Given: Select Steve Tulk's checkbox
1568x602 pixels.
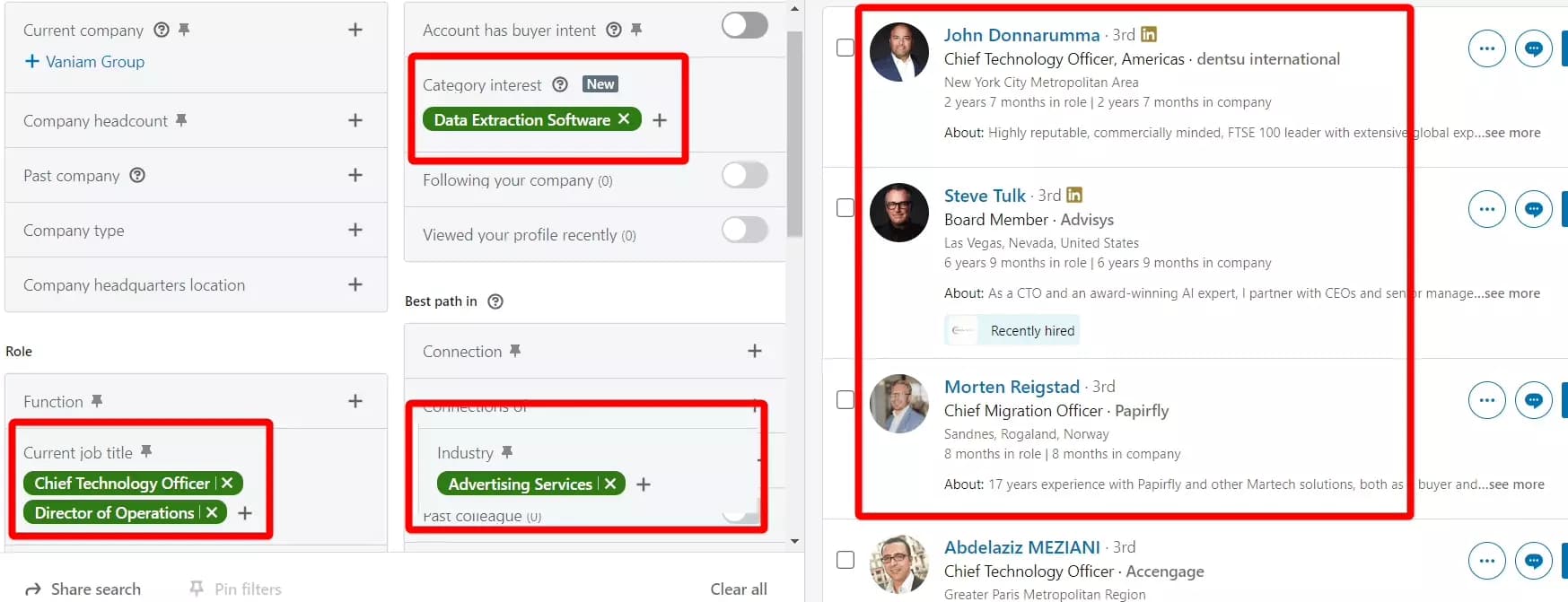Looking at the screenshot, I should pos(845,207).
